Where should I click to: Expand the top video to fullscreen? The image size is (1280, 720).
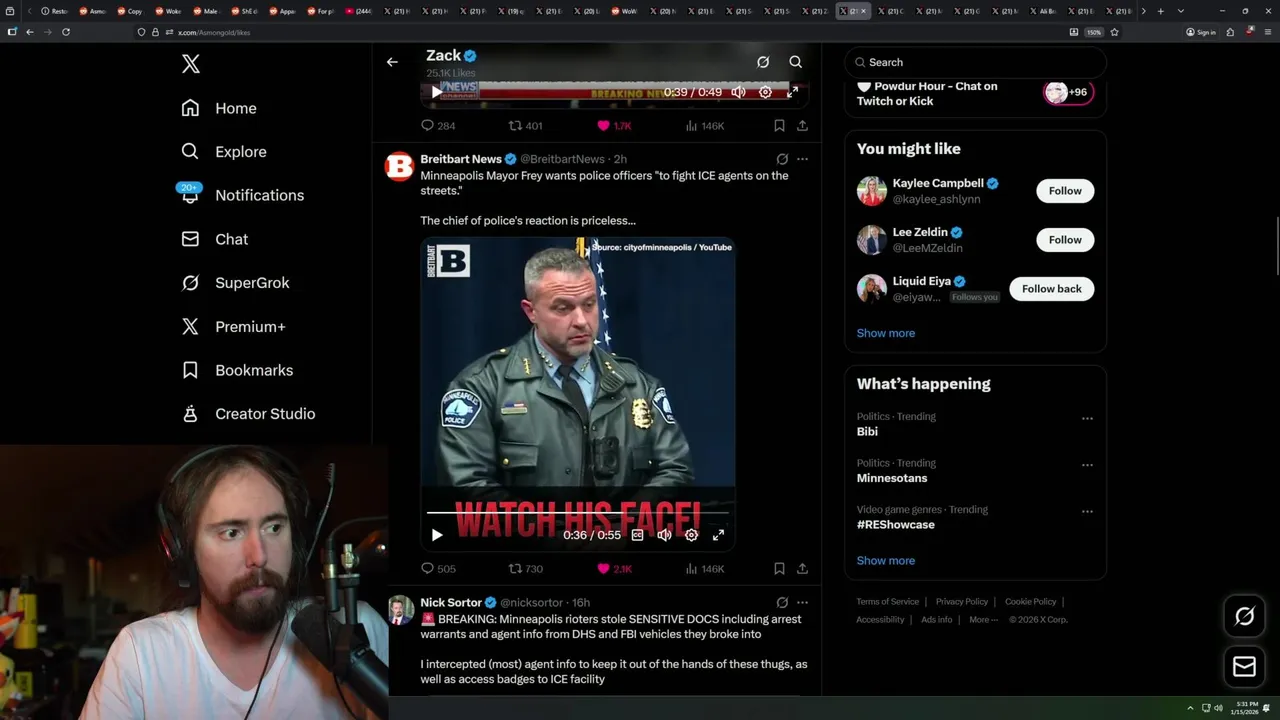coord(792,92)
